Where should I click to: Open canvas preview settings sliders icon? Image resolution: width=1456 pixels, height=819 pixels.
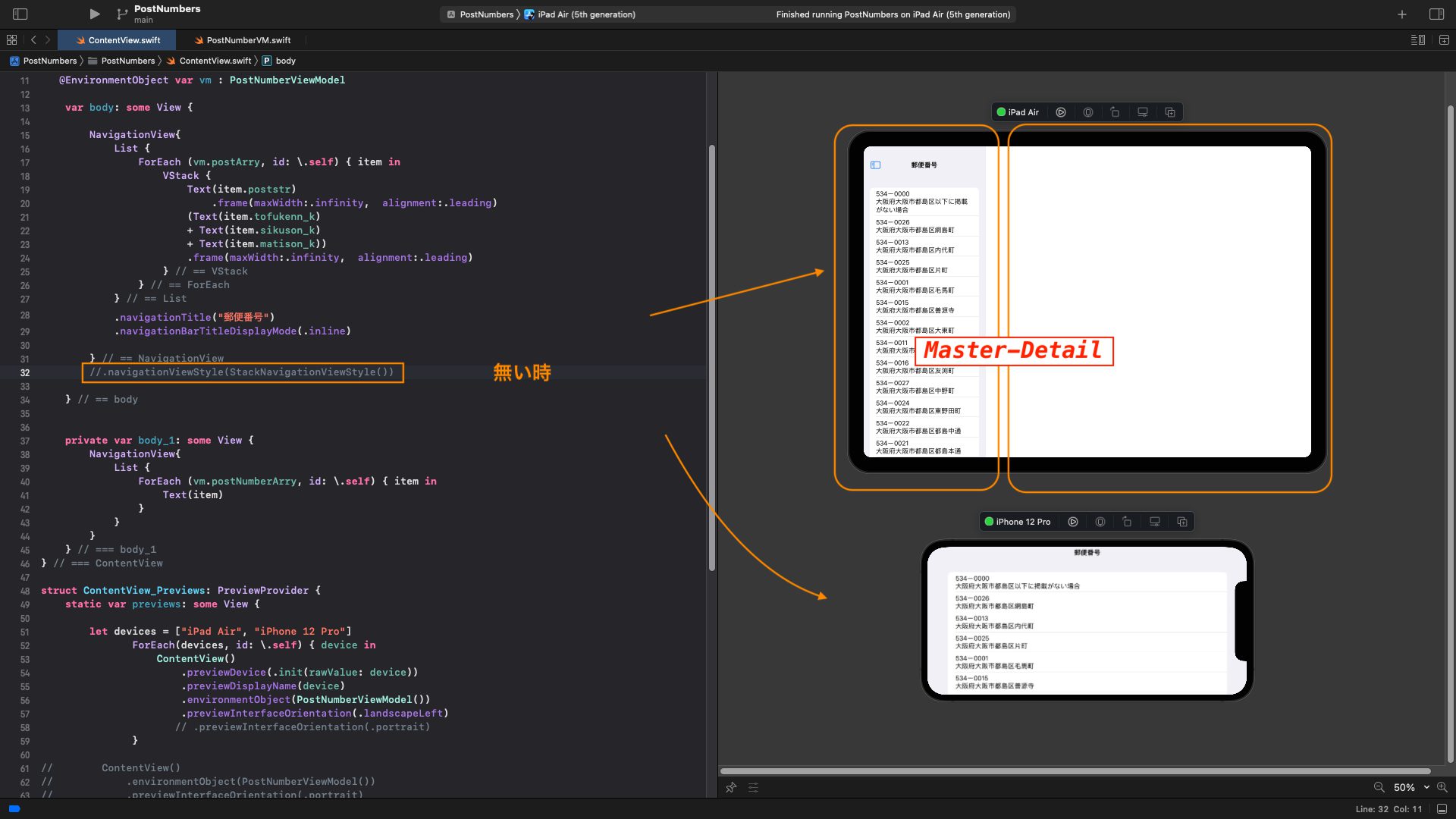(x=753, y=787)
